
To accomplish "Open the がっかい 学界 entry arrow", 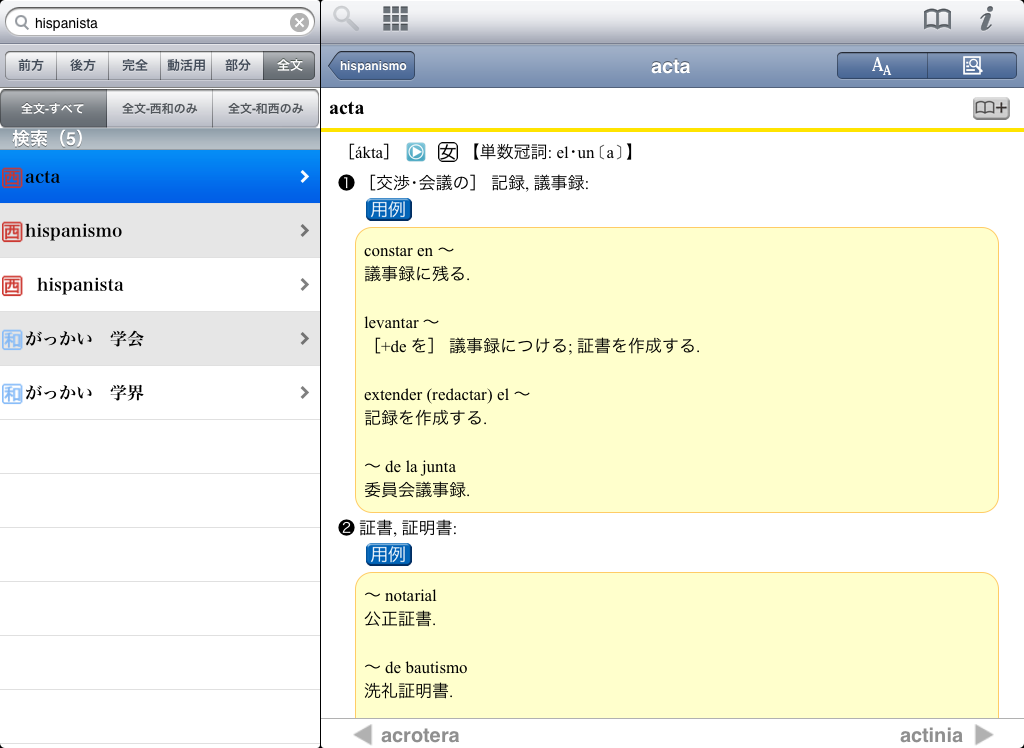I will tap(304, 393).
